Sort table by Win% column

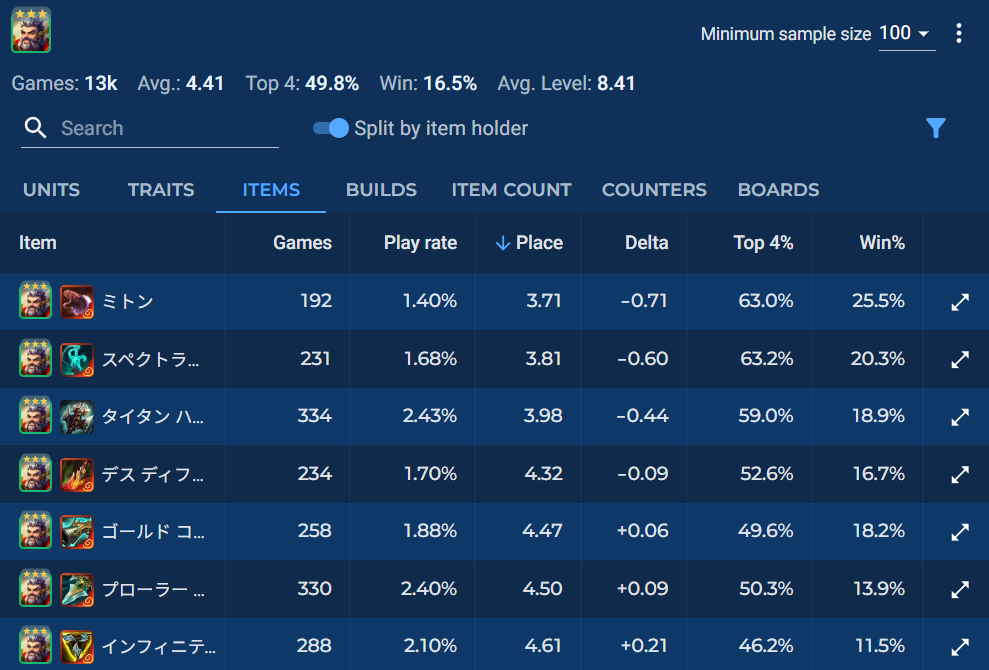[882, 243]
